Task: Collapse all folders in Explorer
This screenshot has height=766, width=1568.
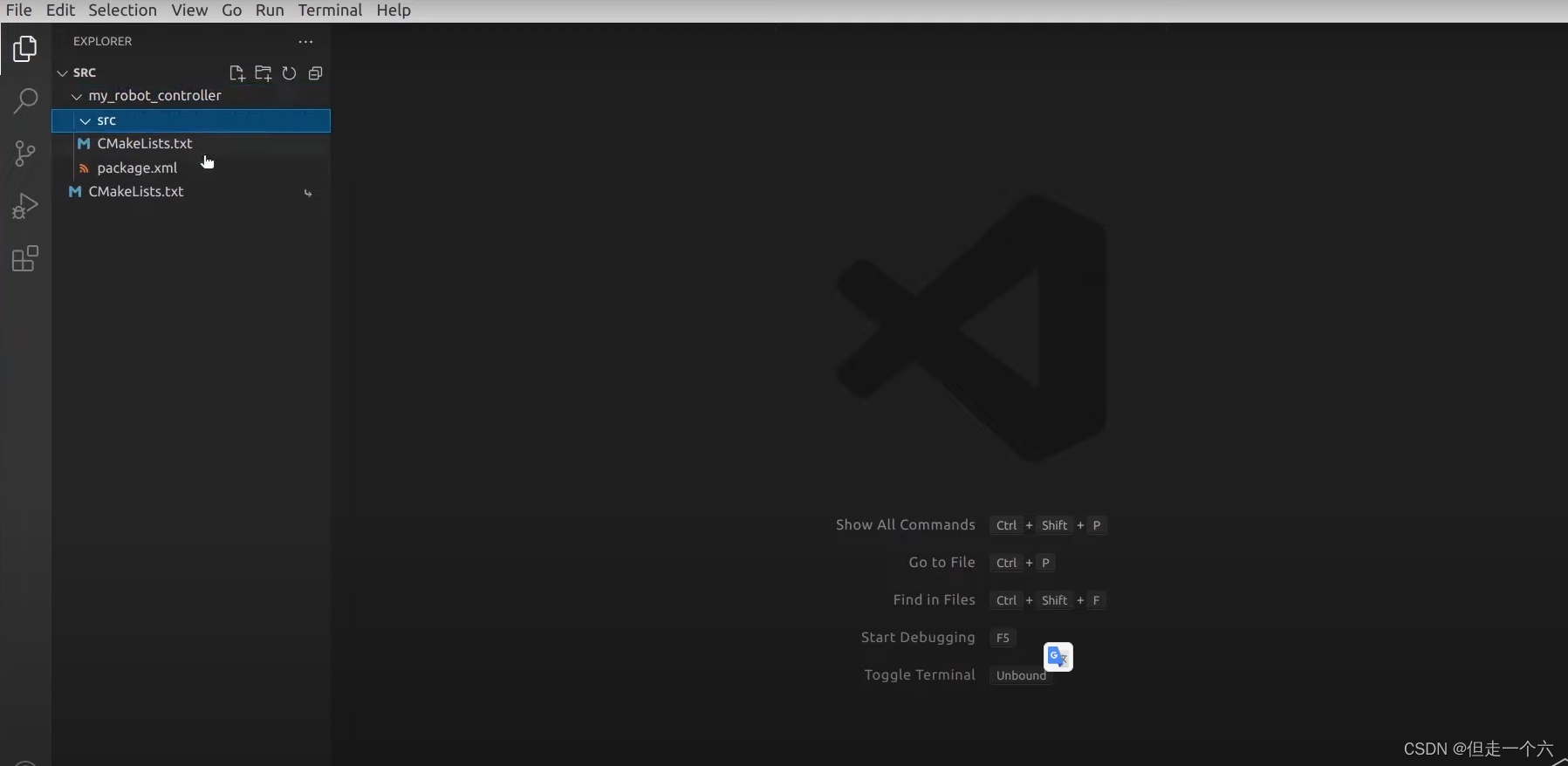Action: [315, 73]
